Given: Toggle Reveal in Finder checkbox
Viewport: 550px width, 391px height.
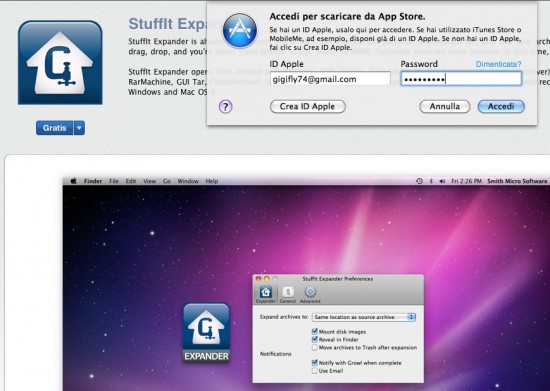Looking at the screenshot, I should click(314, 339).
